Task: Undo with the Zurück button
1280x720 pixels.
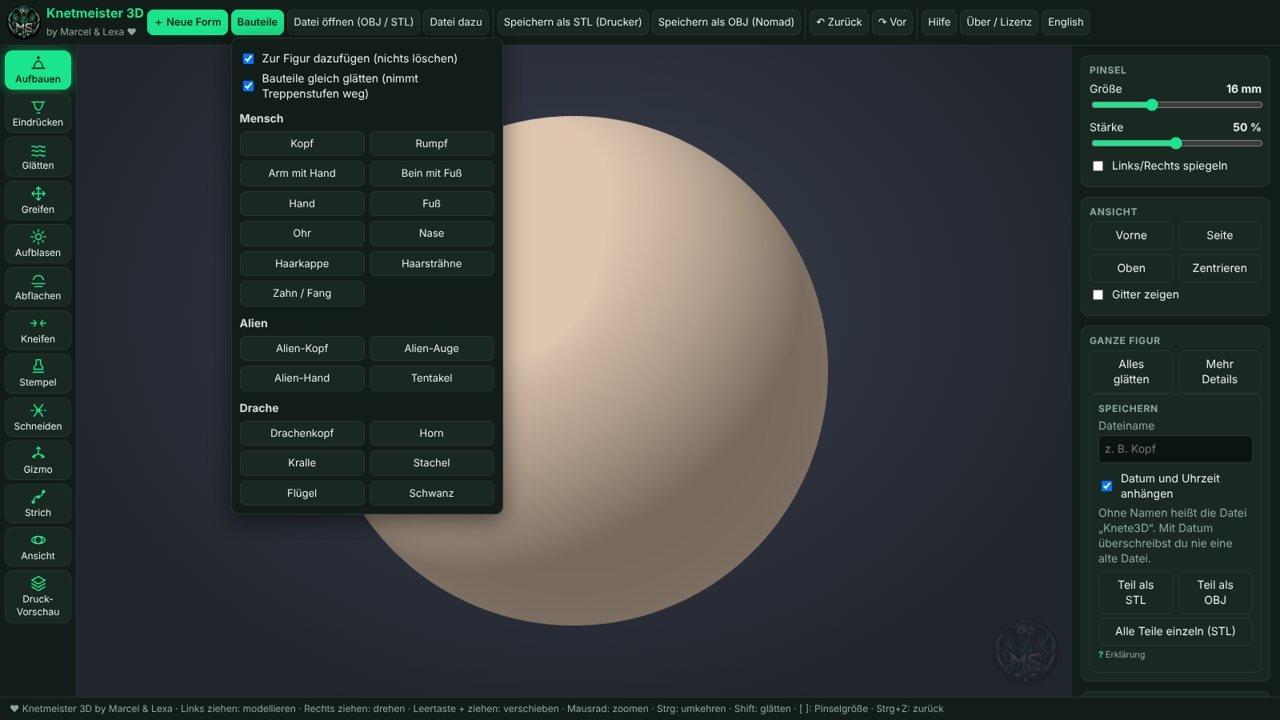Action: coord(839,22)
